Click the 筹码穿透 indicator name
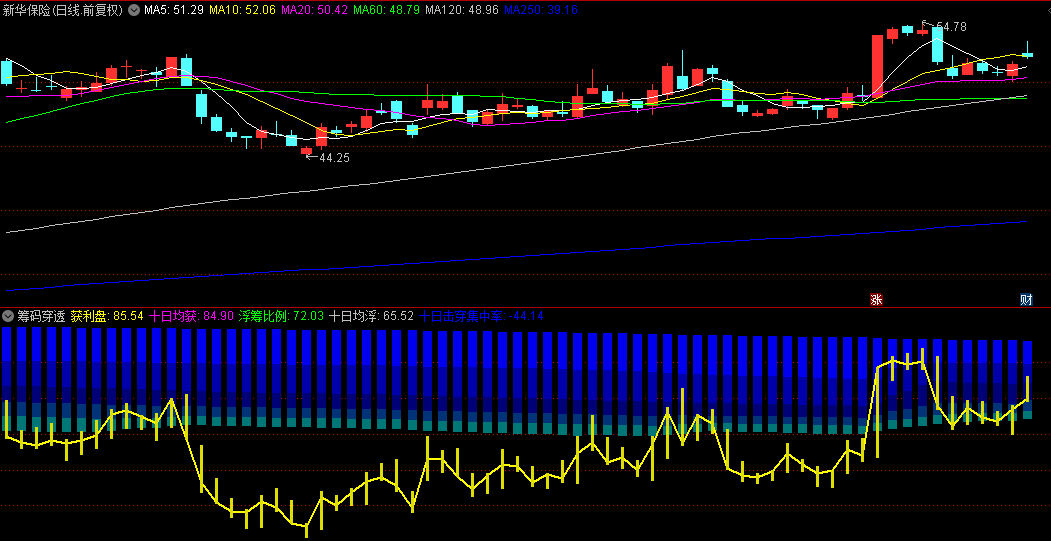Image resolution: width=1051 pixels, height=541 pixels. point(42,316)
